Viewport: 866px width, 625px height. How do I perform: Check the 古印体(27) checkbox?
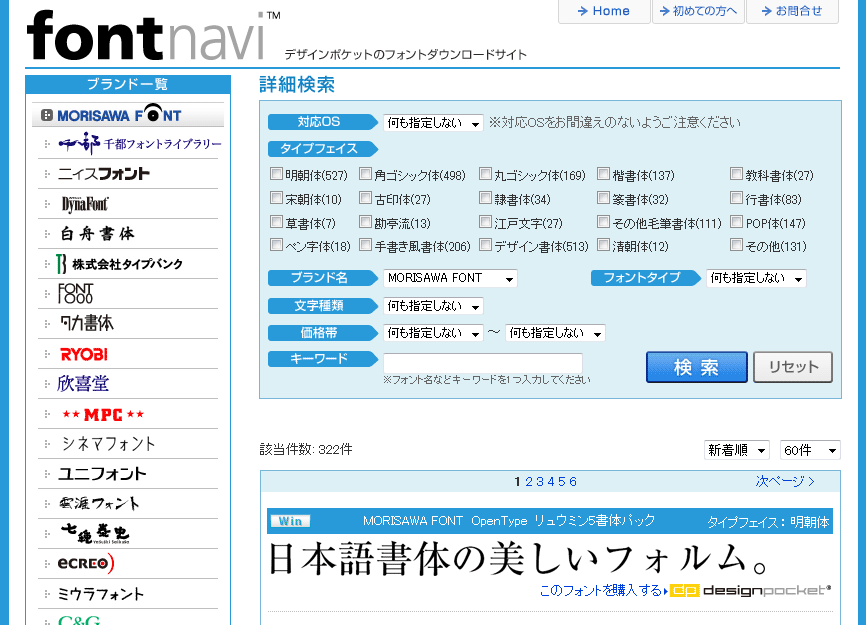365,198
